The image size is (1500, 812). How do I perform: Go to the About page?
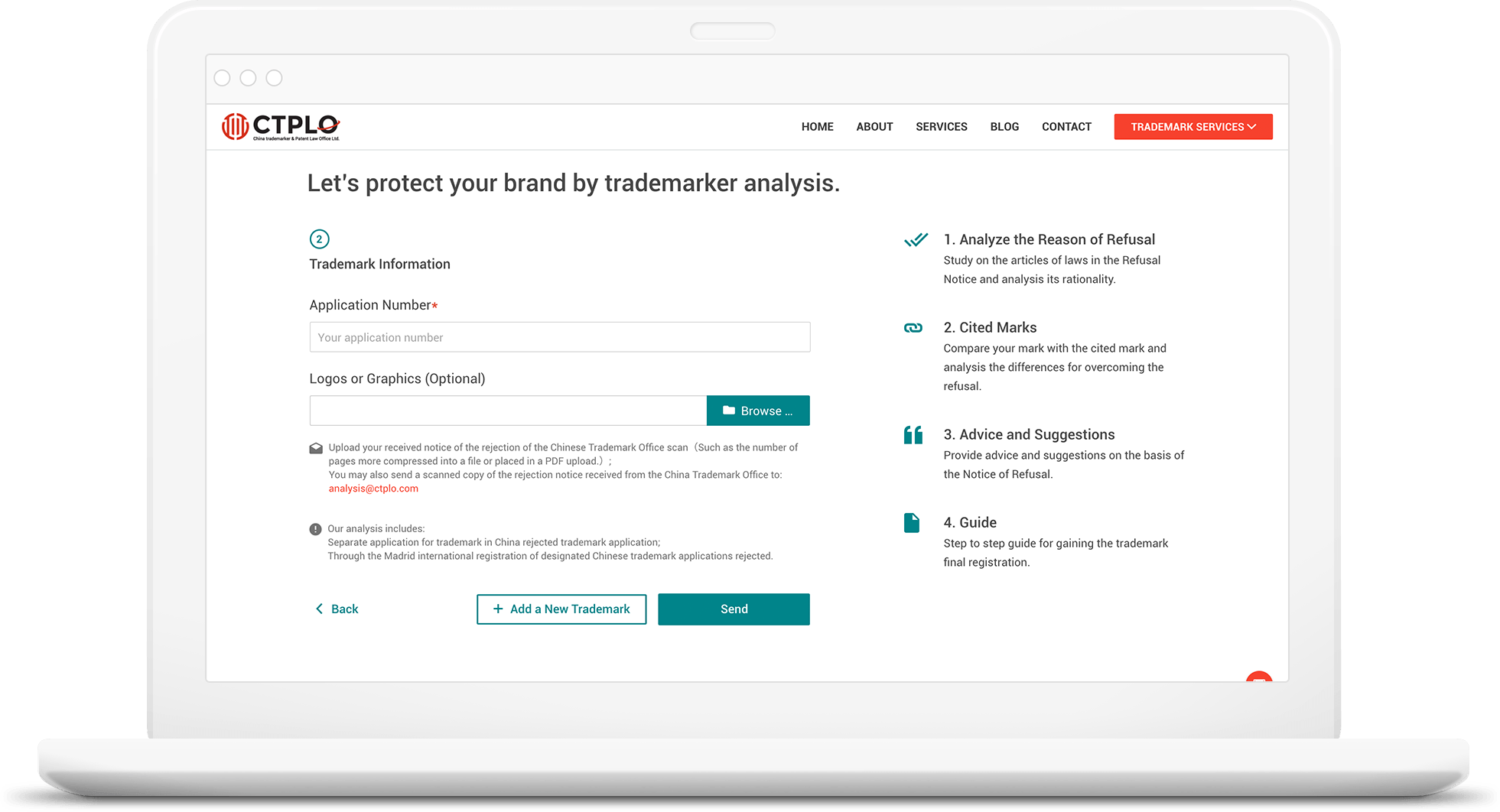tap(874, 127)
